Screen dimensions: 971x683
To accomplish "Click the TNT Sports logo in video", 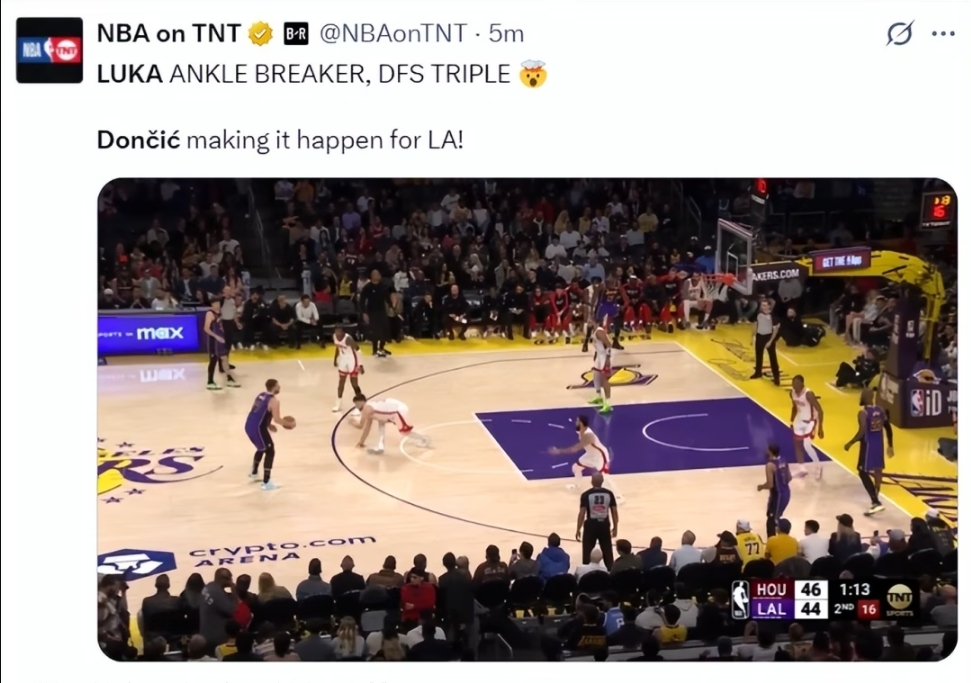I will (899, 599).
